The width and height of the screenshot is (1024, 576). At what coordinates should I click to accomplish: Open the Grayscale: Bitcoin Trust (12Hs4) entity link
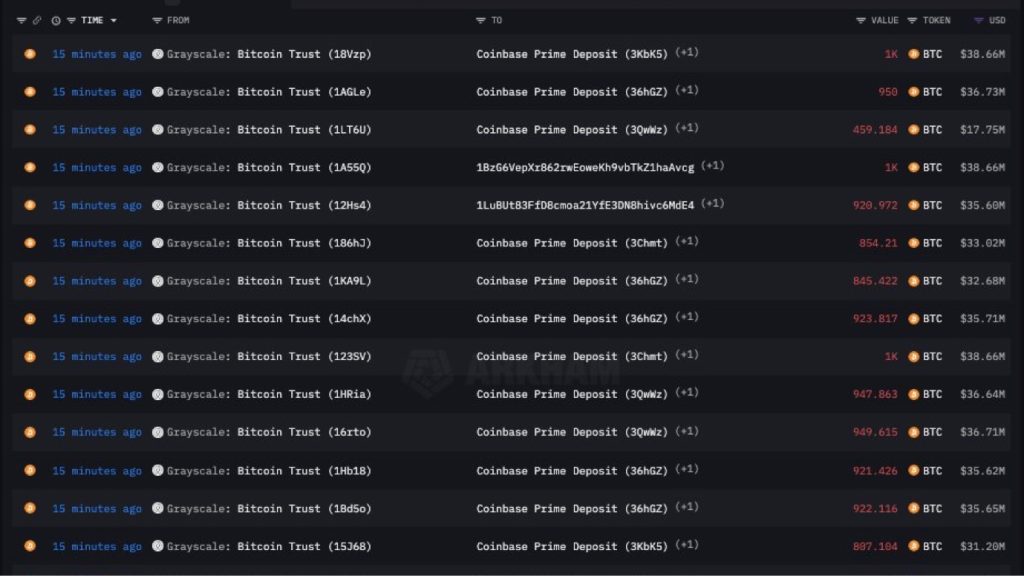(x=269, y=205)
